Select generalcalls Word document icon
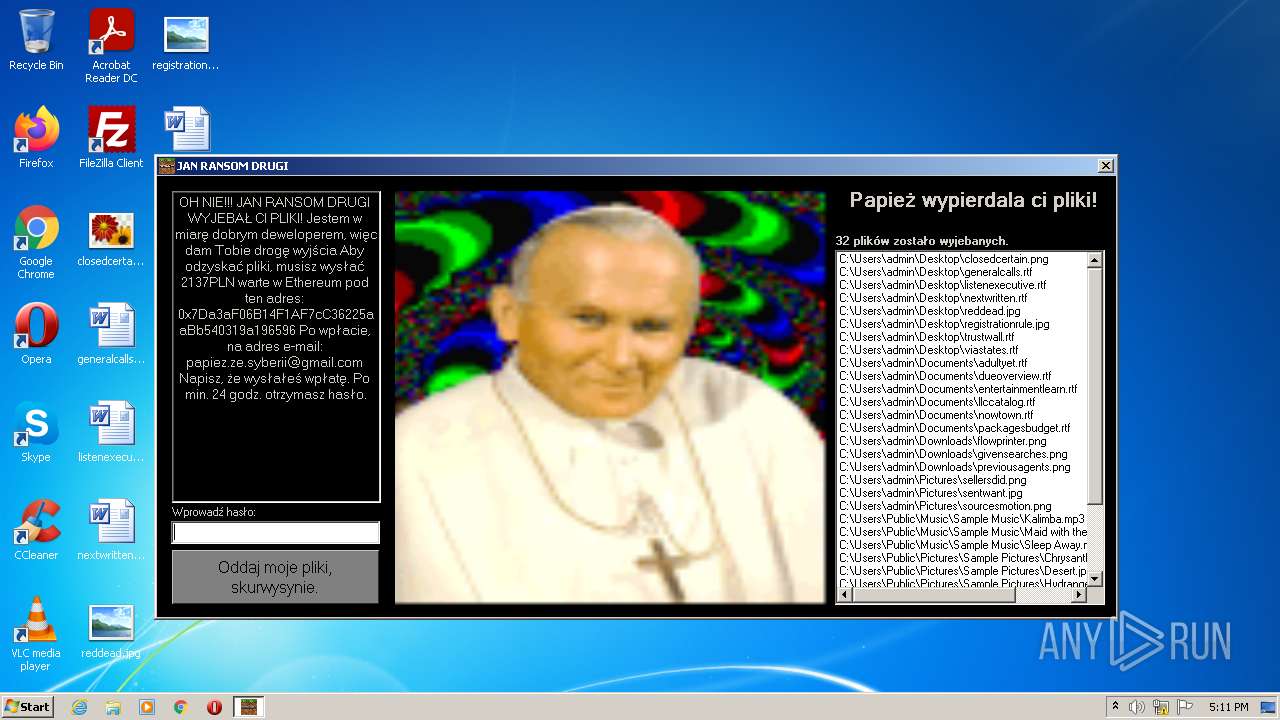This screenshot has height=720, width=1280. pos(111,333)
